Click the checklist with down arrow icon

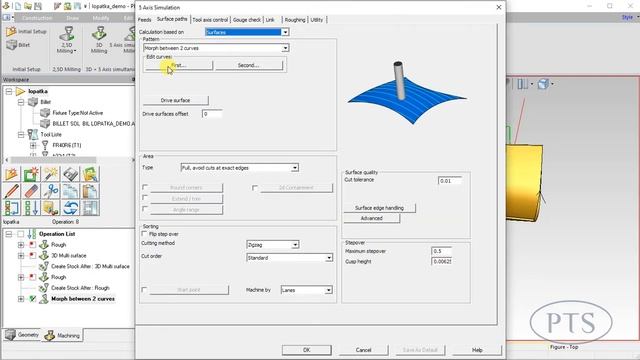point(31,208)
